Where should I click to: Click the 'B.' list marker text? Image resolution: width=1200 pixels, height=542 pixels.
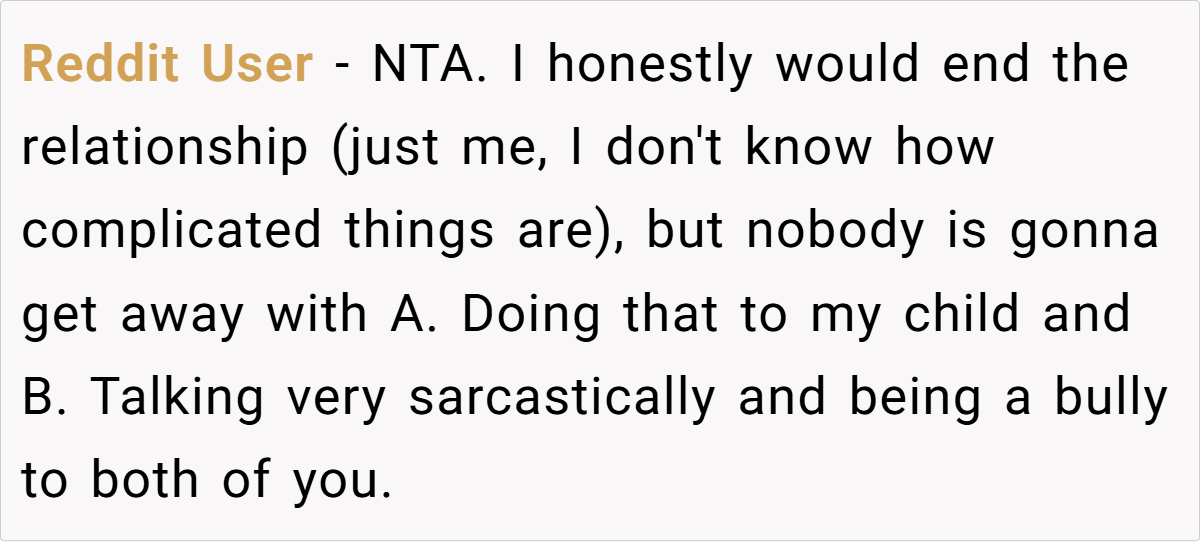44,398
